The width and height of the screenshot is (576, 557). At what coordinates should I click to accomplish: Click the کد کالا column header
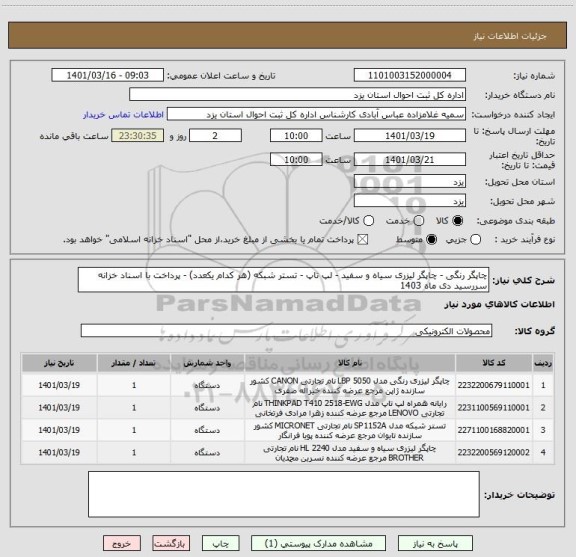coord(494,363)
